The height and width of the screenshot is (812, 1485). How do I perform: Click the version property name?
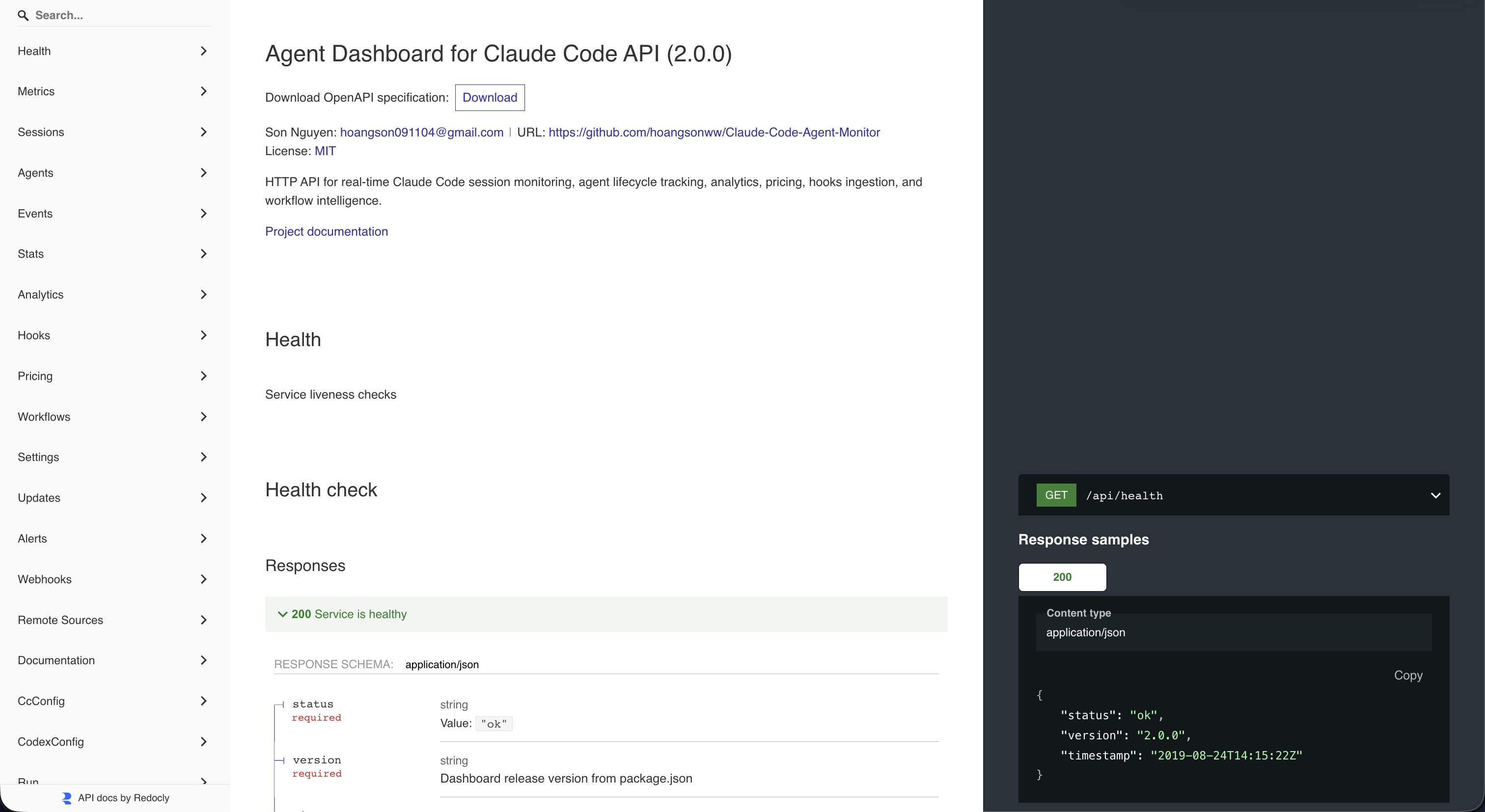317,760
